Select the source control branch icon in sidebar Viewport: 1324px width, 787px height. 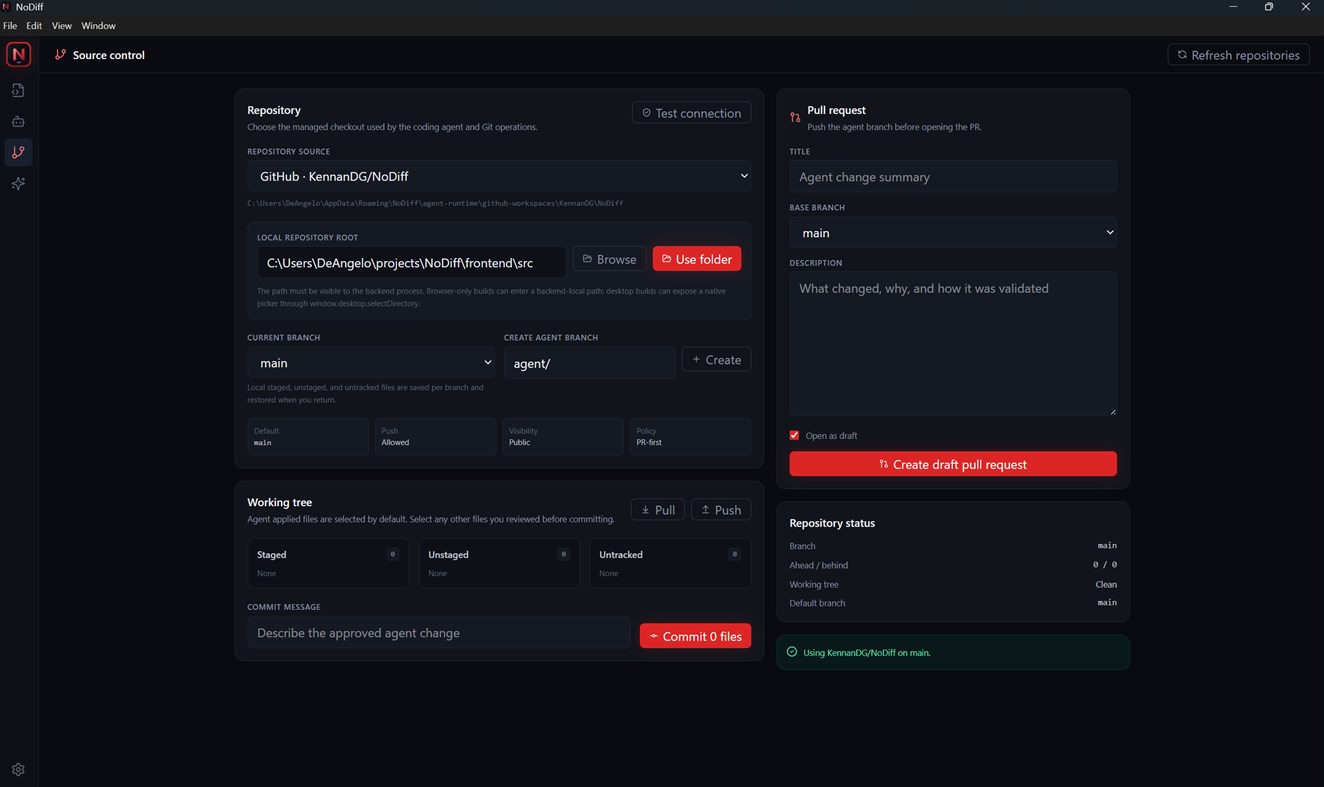click(x=18, y=152)
